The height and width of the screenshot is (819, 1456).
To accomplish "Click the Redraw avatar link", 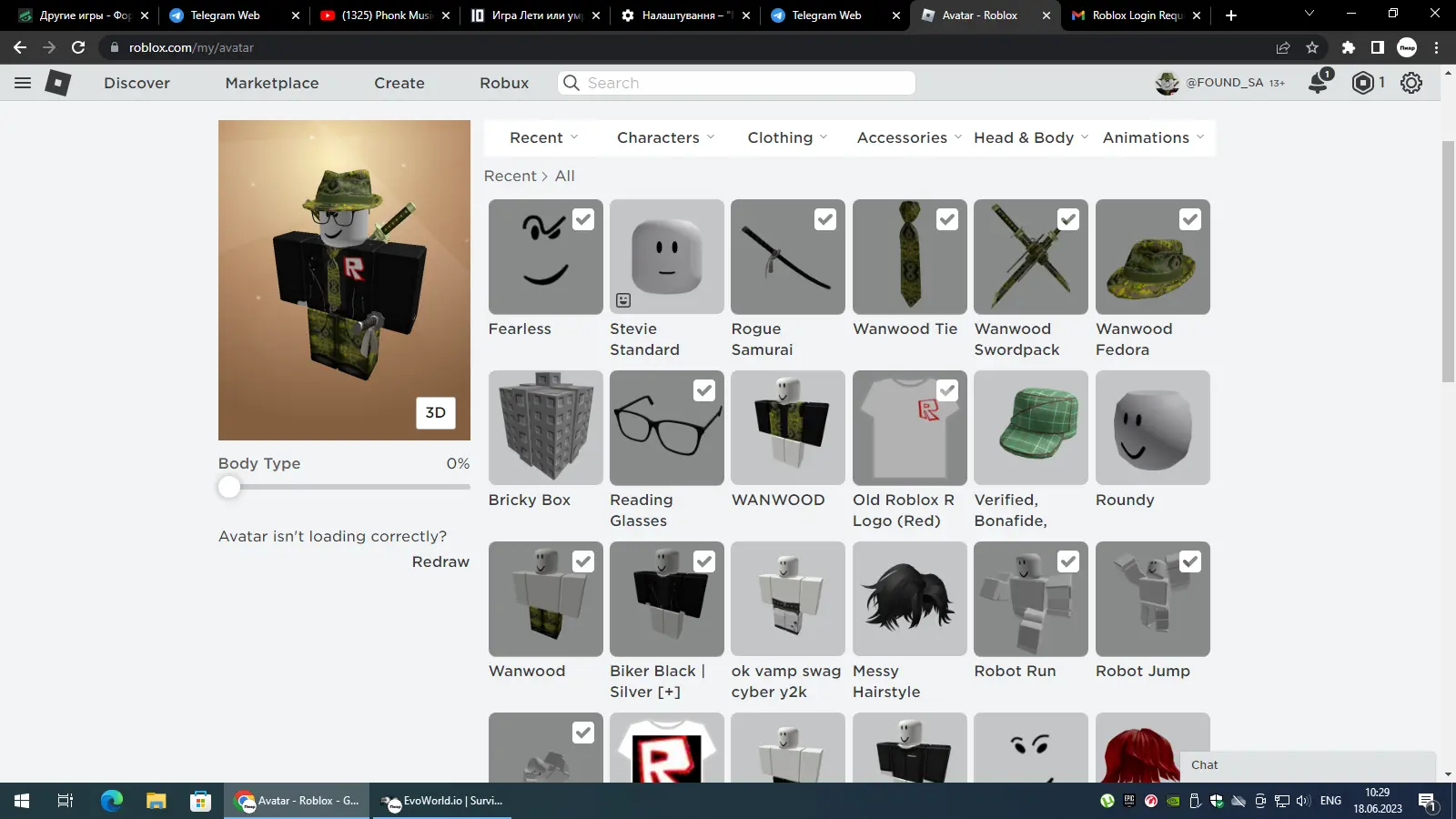I will [x=440, y=561].
